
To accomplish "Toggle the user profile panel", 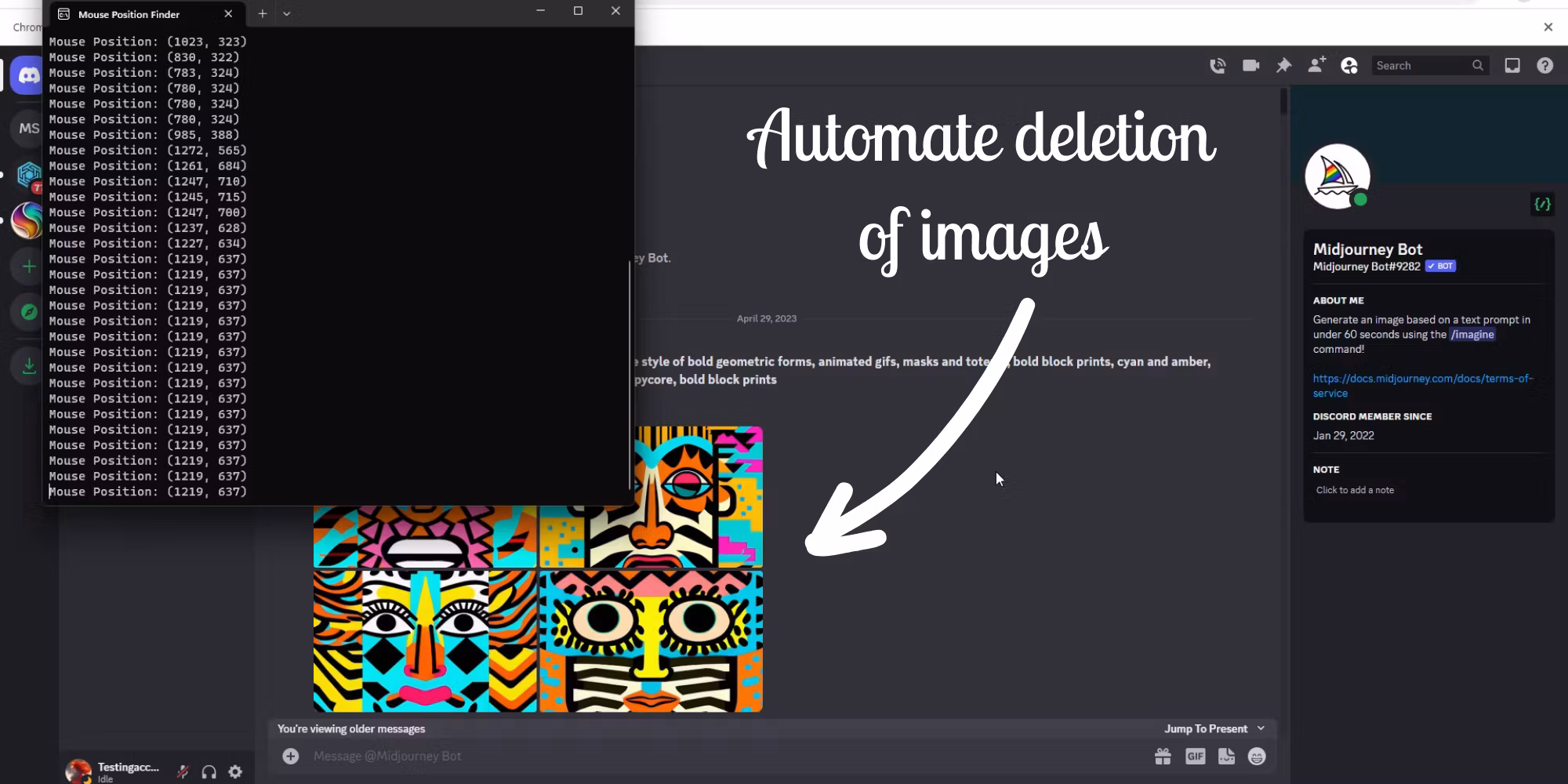I will (1349, 66).
